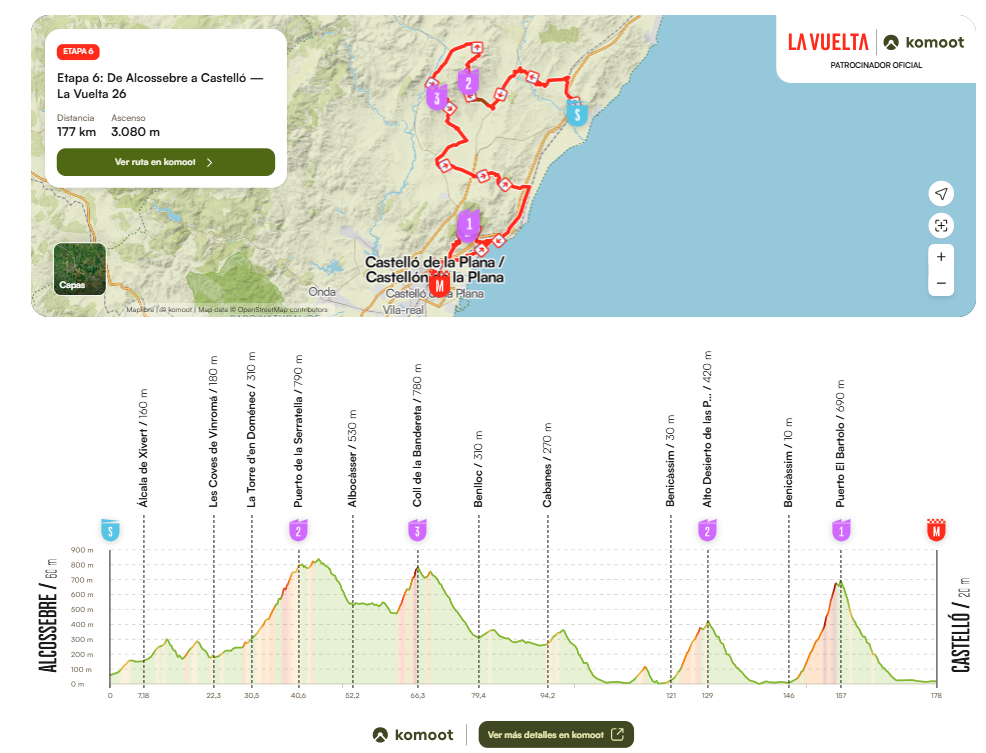Open 'Ver más detalles en komoot' link
The height and width of the screenshot is (753, 986).
point(556,734)
